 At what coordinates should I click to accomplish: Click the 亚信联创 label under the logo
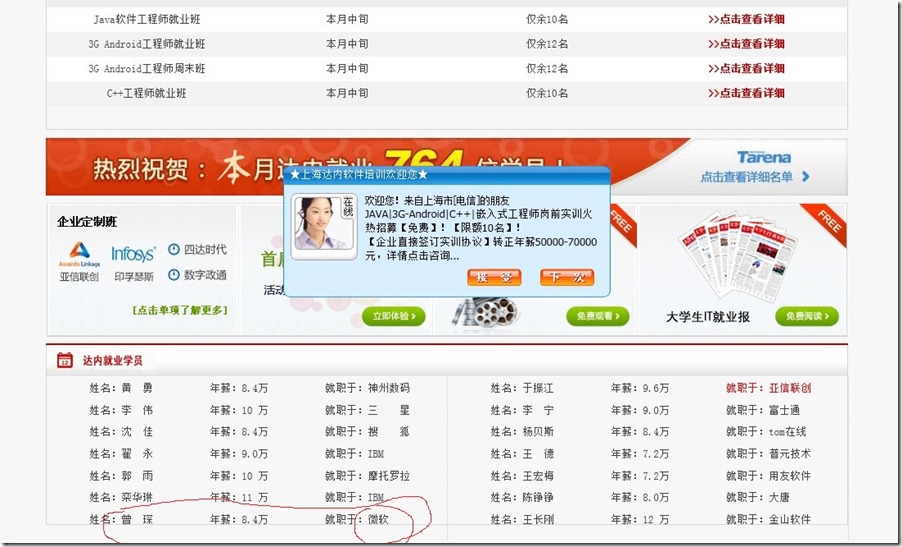(79, 277)
